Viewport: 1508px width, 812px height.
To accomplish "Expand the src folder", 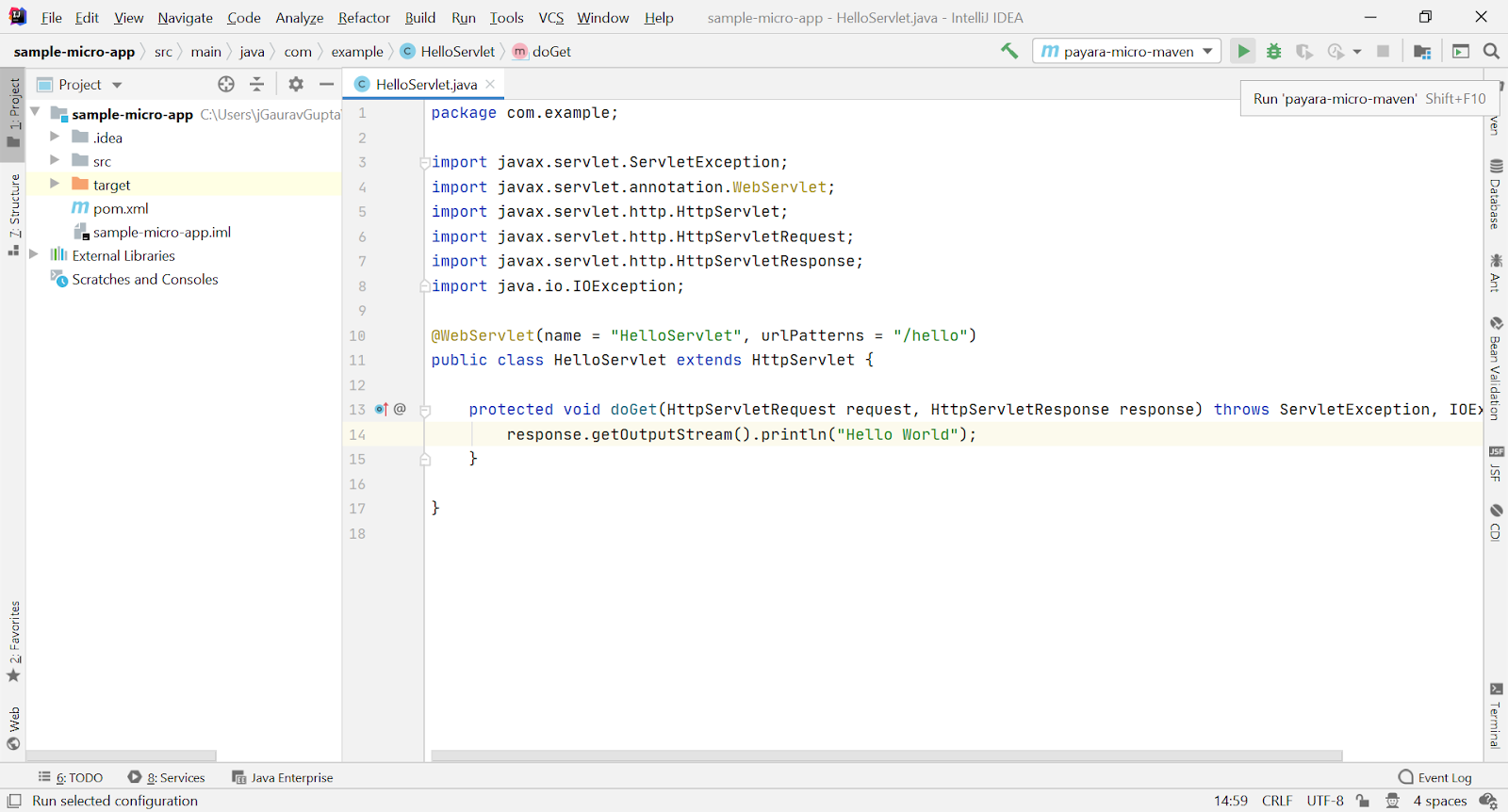I will (x=54, y=160).
